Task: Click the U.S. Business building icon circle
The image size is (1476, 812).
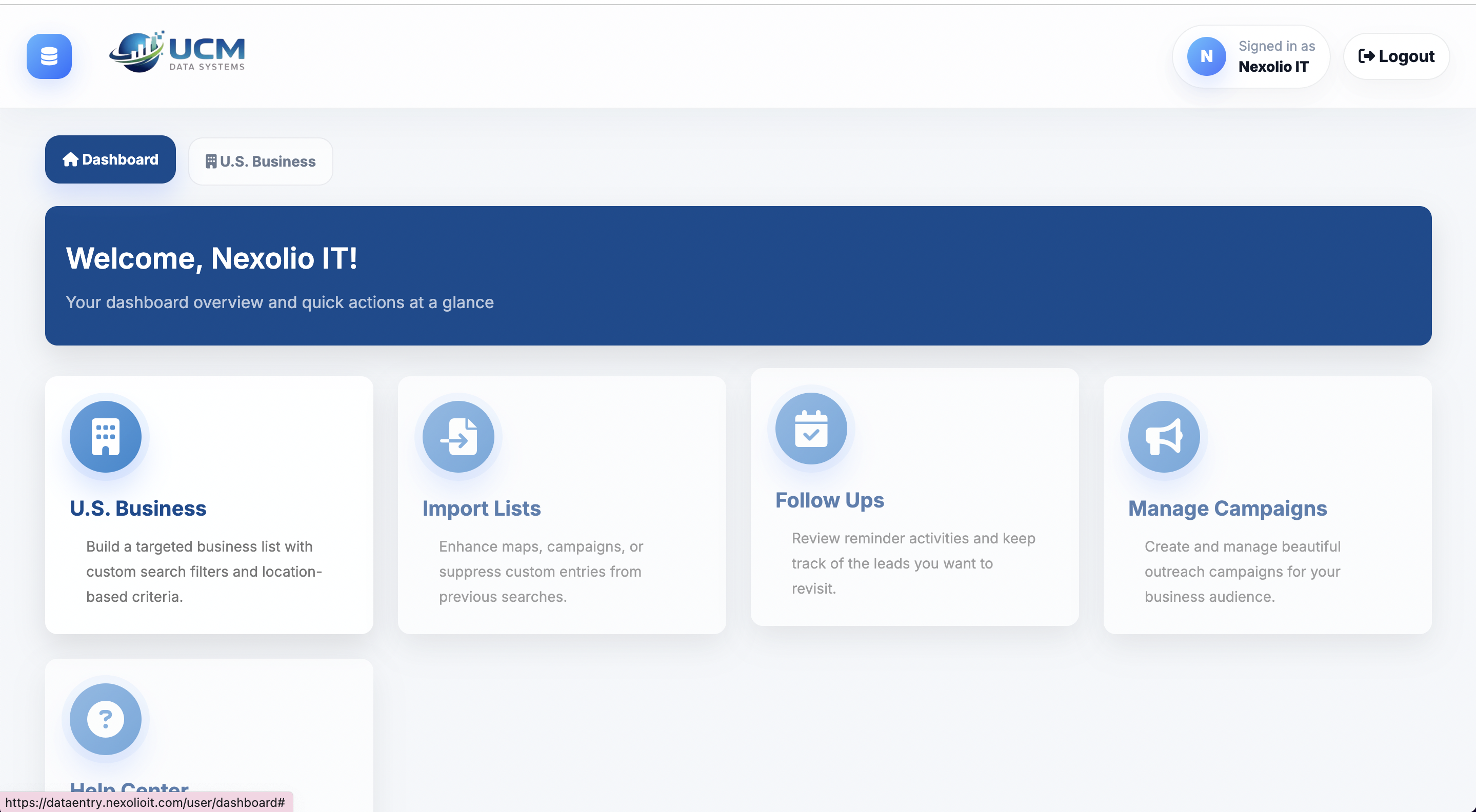Action: click(106, 437)
